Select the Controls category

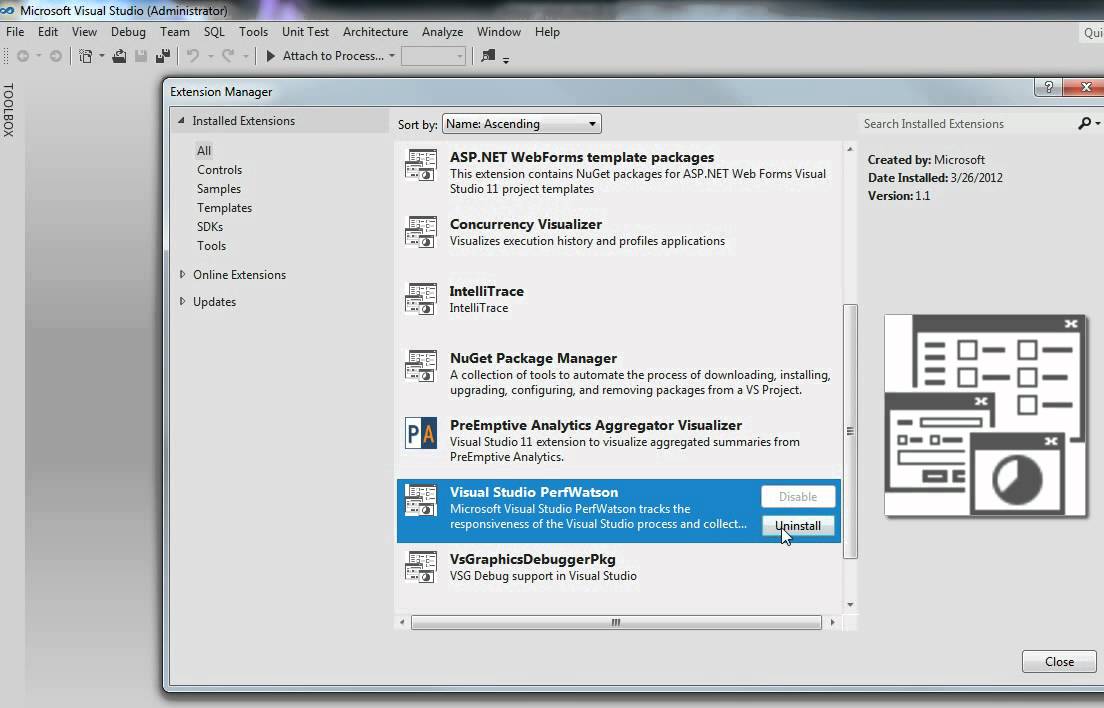coord(220,170)
